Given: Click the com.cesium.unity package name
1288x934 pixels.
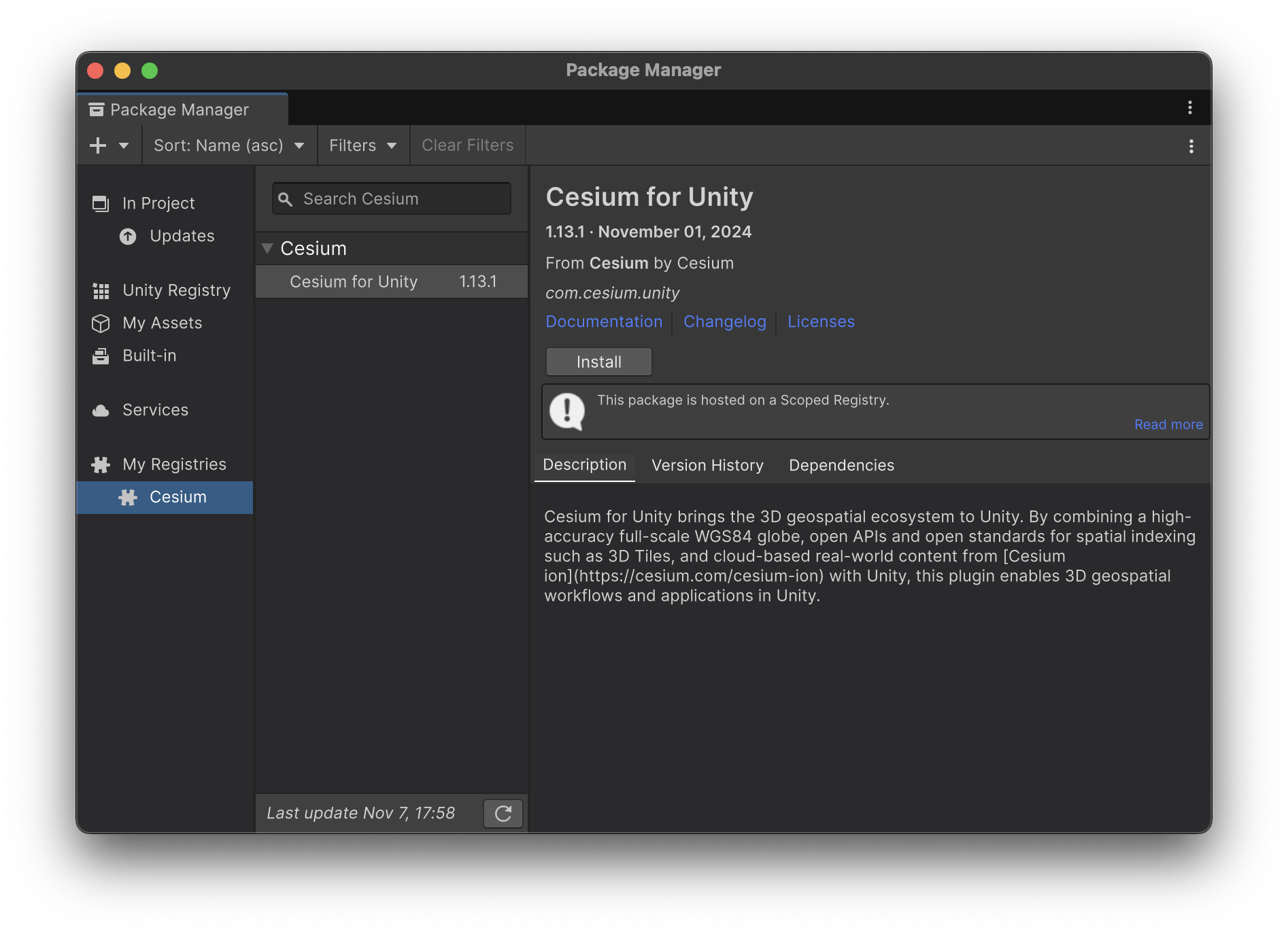Looking at the screenshot, I should click(x=612, y=293).
